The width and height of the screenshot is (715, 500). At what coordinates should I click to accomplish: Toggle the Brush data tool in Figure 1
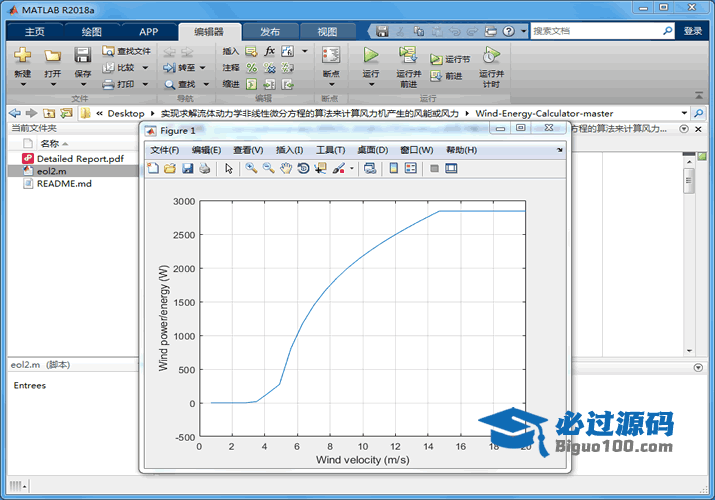coord(339,169)
